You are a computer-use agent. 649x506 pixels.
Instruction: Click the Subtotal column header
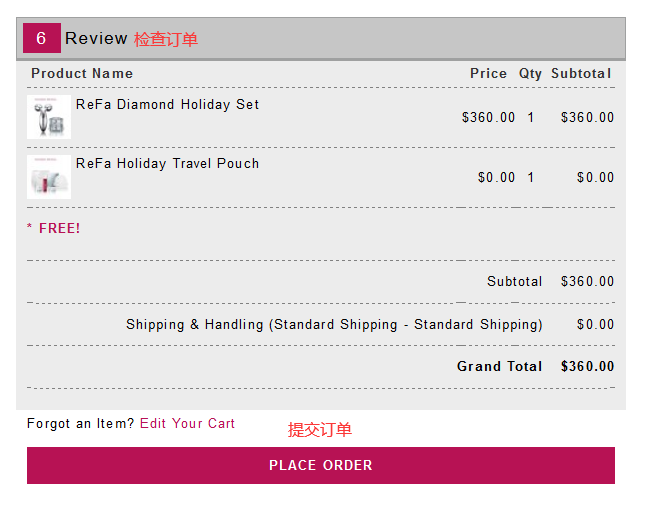click(x=581, y=73)
